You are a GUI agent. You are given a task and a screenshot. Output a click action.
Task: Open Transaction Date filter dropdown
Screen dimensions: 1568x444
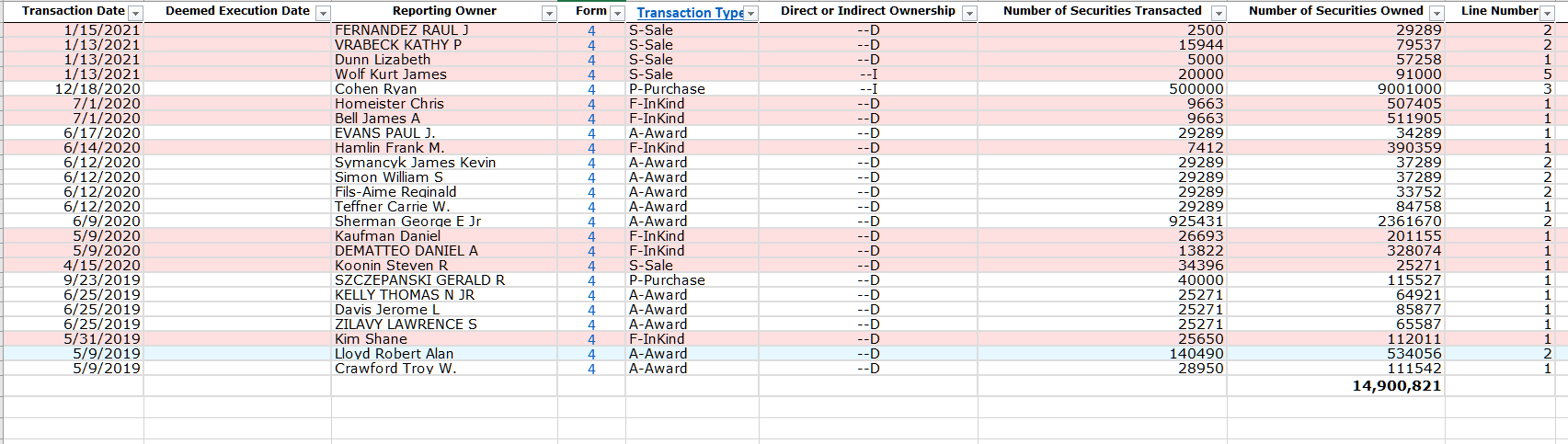(x=135, y=13)
